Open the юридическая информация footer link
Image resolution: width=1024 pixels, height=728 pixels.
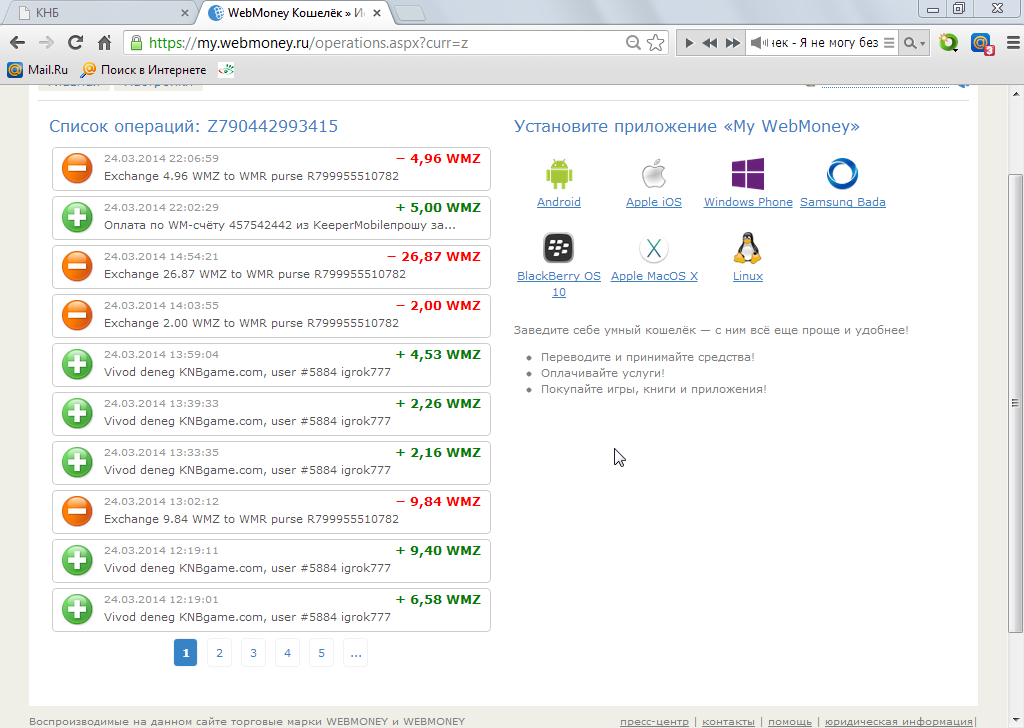899,721
